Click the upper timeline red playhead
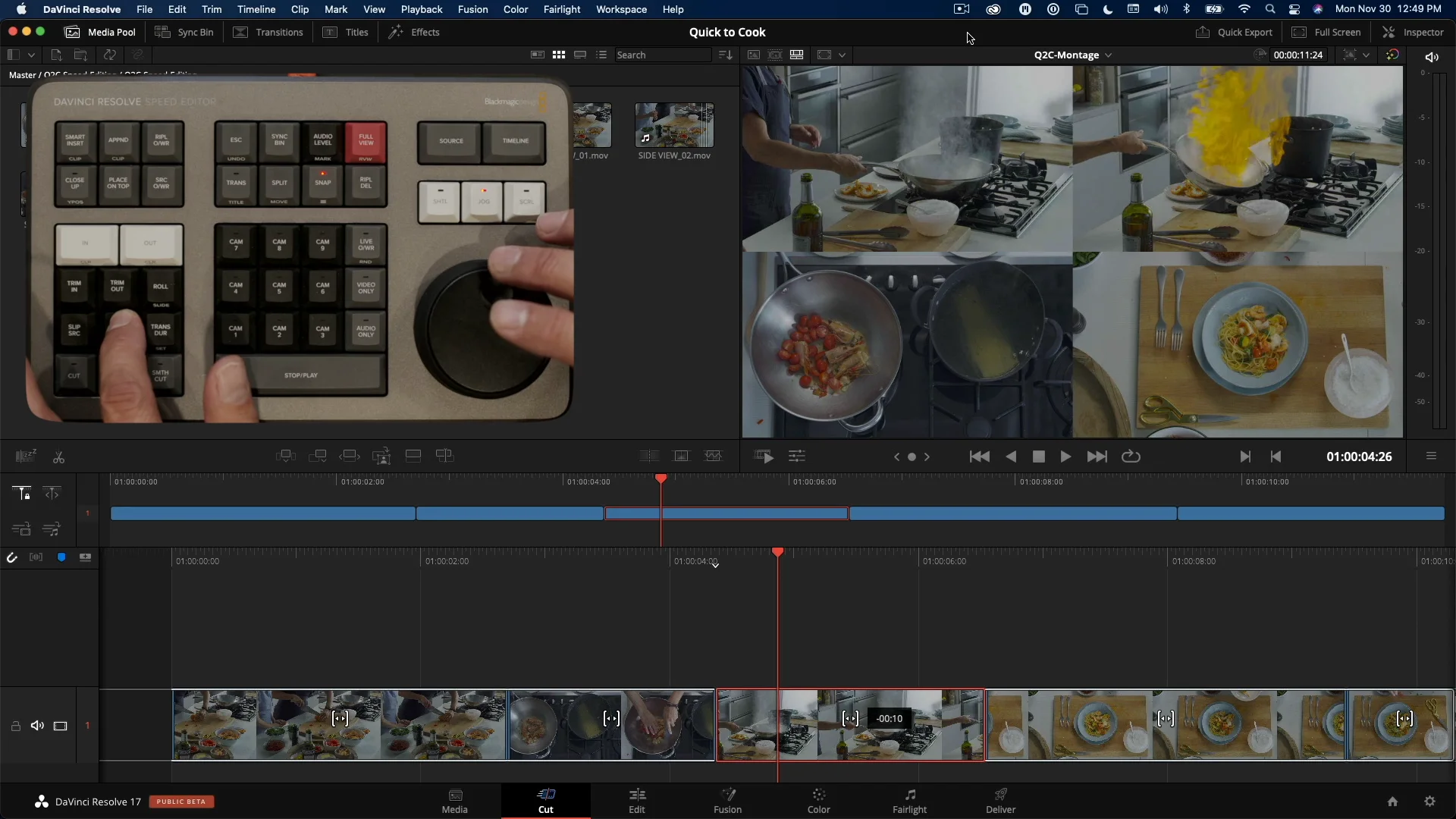The image size is (1456, 819). (661, 479)
